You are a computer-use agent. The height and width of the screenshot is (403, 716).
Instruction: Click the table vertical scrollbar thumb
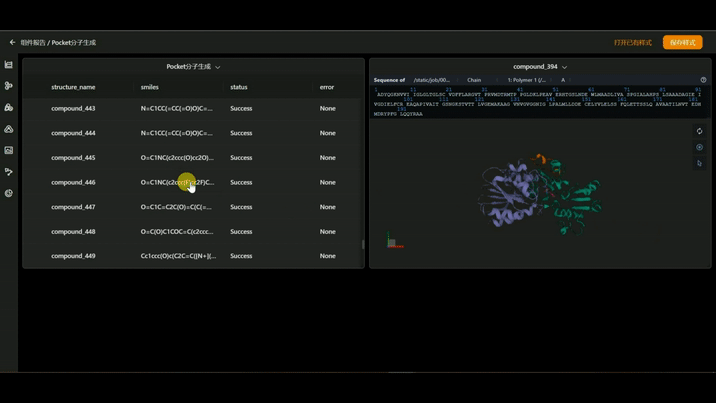pyautogui.click(x=363, y=244)
